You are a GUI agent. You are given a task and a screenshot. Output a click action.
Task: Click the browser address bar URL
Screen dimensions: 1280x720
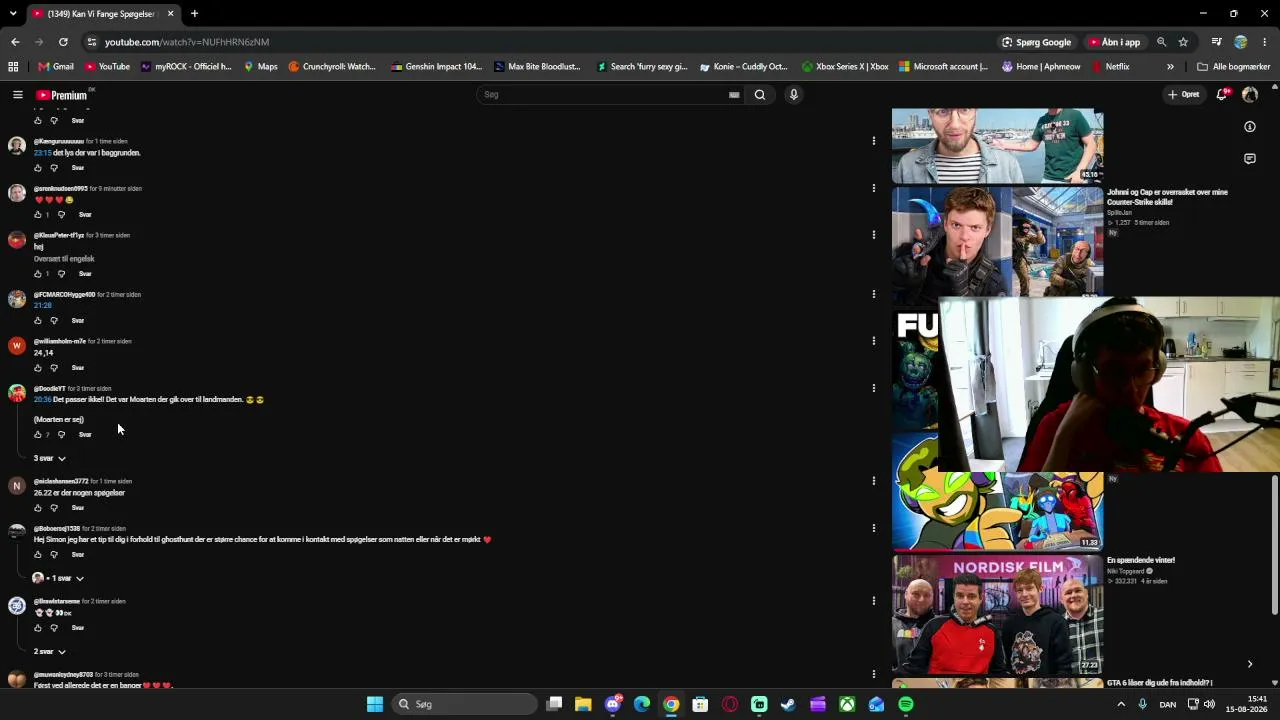pyautogui.click(x=187, y=42)
